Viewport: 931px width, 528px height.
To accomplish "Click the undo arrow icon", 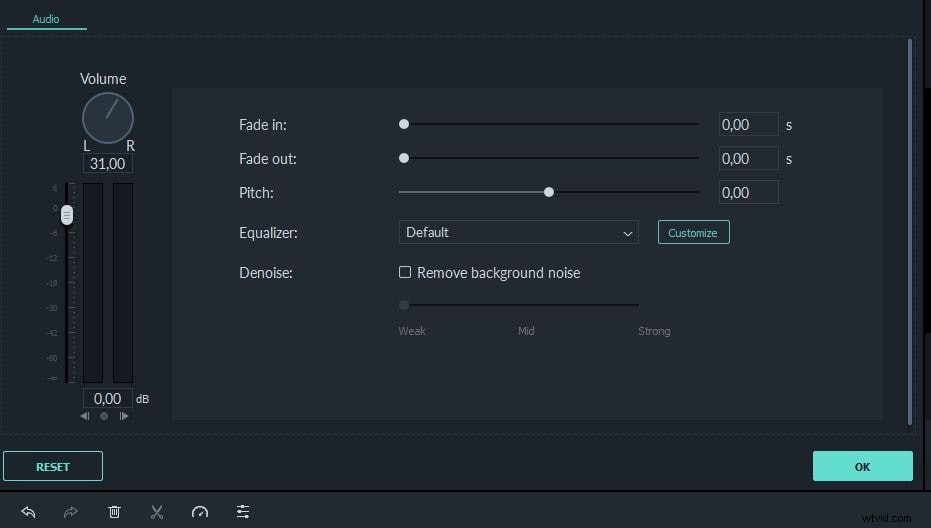I will 28,512.
